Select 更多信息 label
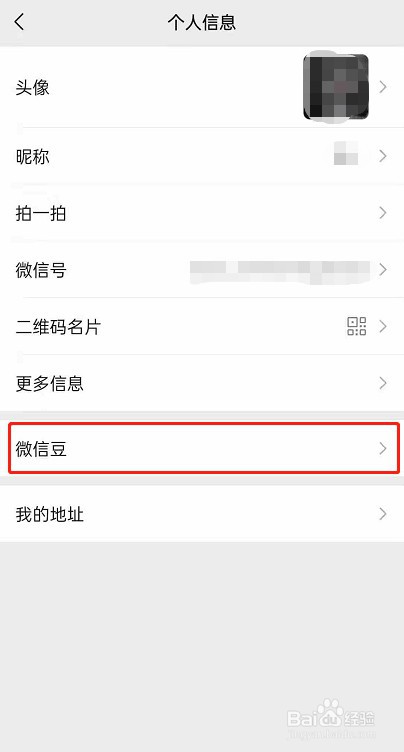 (49, 383)
